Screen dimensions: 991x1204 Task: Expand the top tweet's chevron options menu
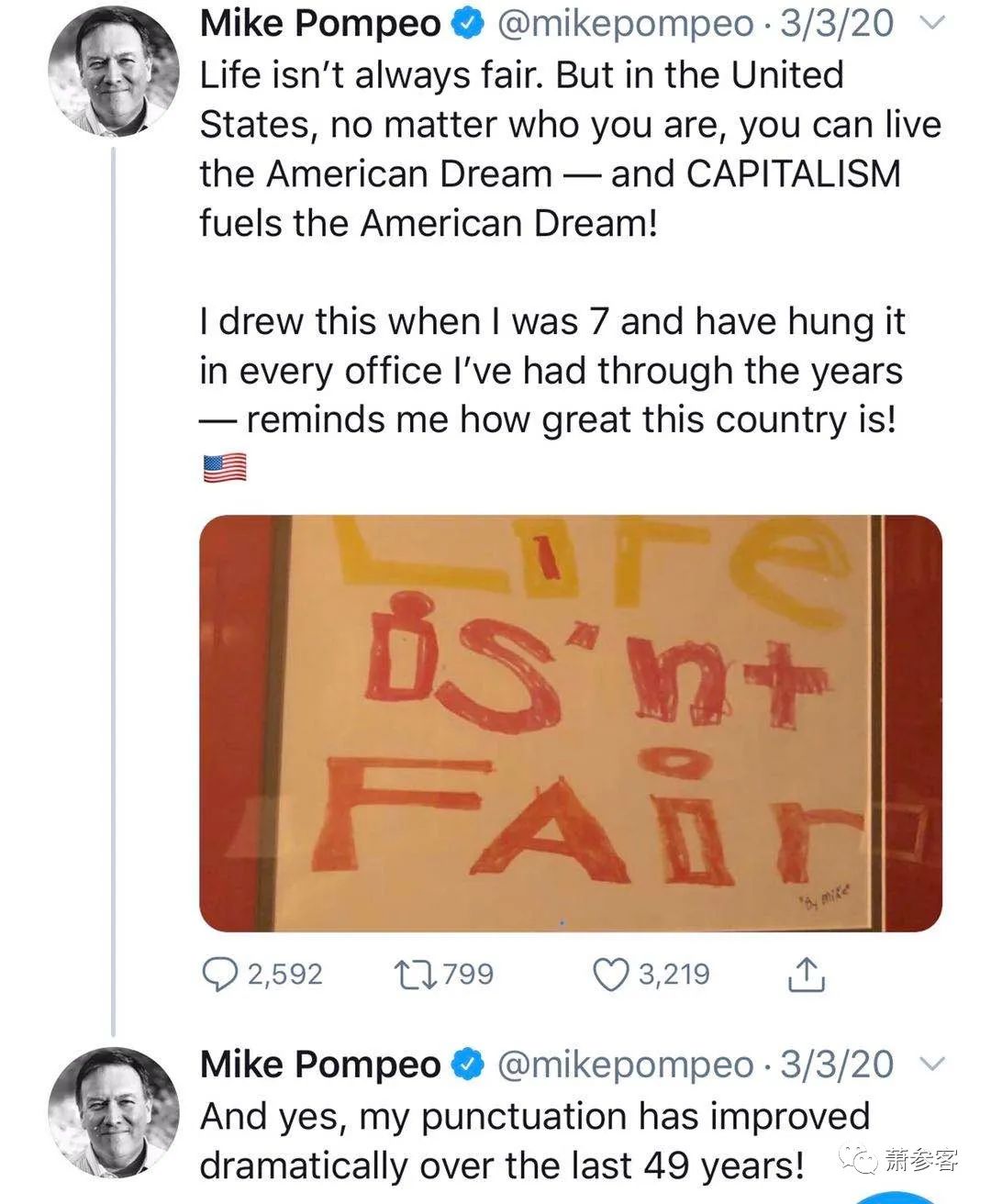[x=931, y=25]
